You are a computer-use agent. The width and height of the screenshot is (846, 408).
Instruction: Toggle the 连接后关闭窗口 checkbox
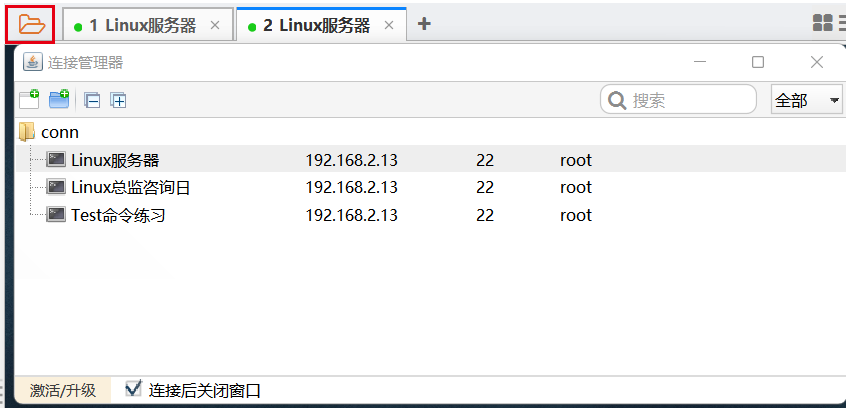click(x=134, y=389)
